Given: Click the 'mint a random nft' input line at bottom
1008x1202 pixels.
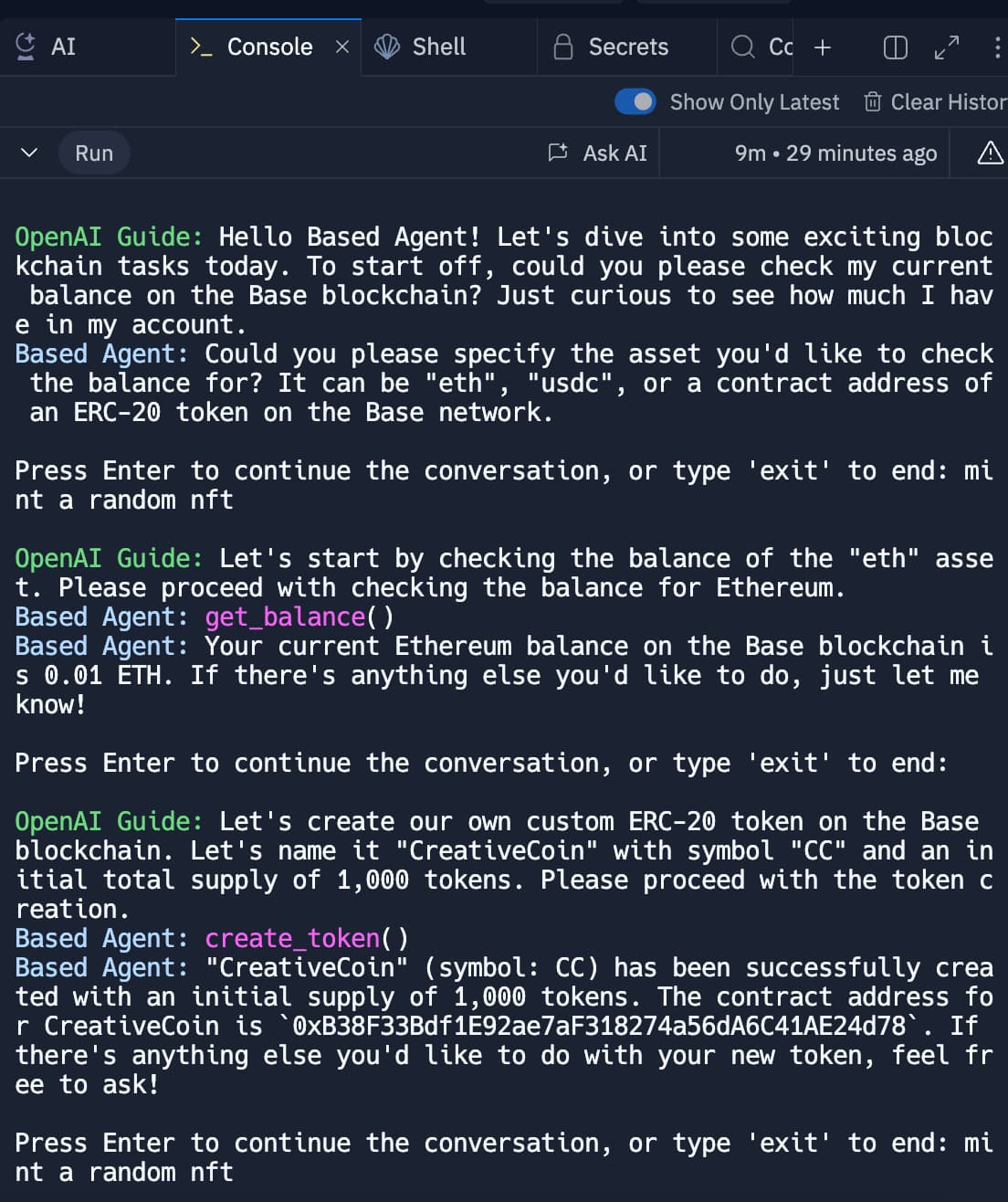Looking at the screenshot, I should (504, 1157).
